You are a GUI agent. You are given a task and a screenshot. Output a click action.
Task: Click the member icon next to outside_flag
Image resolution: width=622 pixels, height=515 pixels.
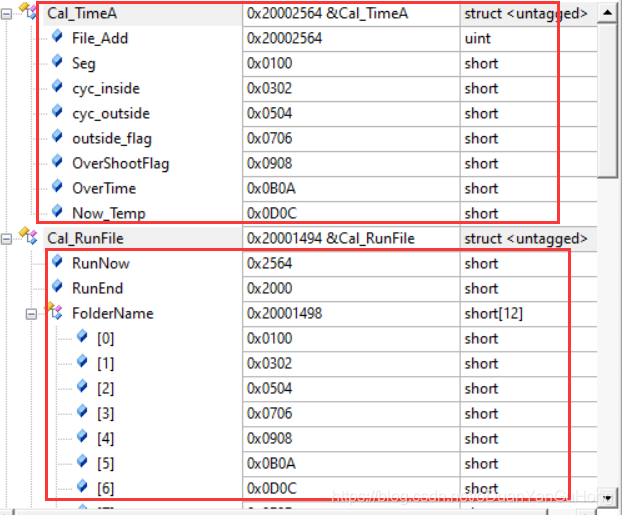click(57, 136)
